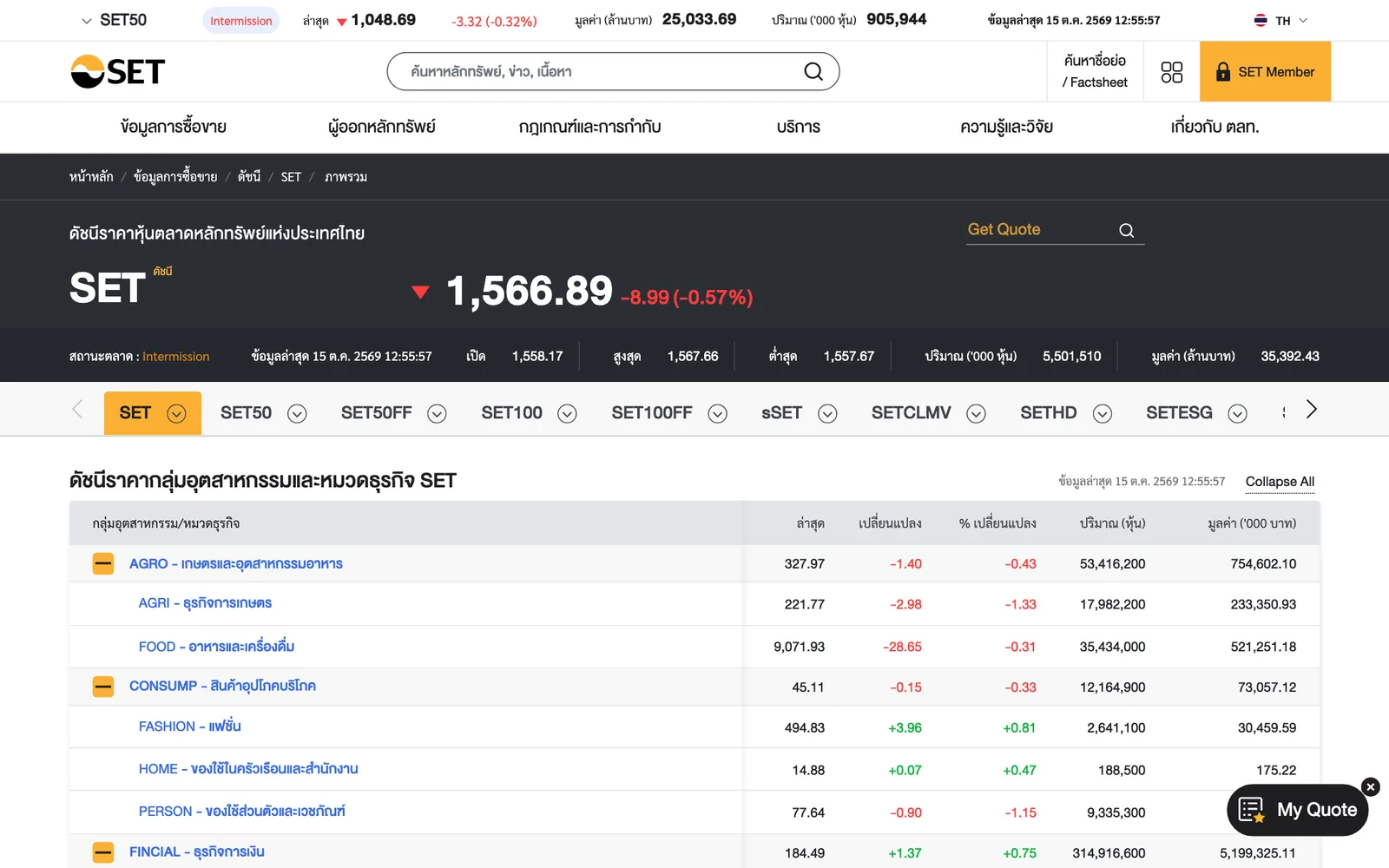Open the apps grid icon
The image size is (1389, 868).
point(1172,72)
